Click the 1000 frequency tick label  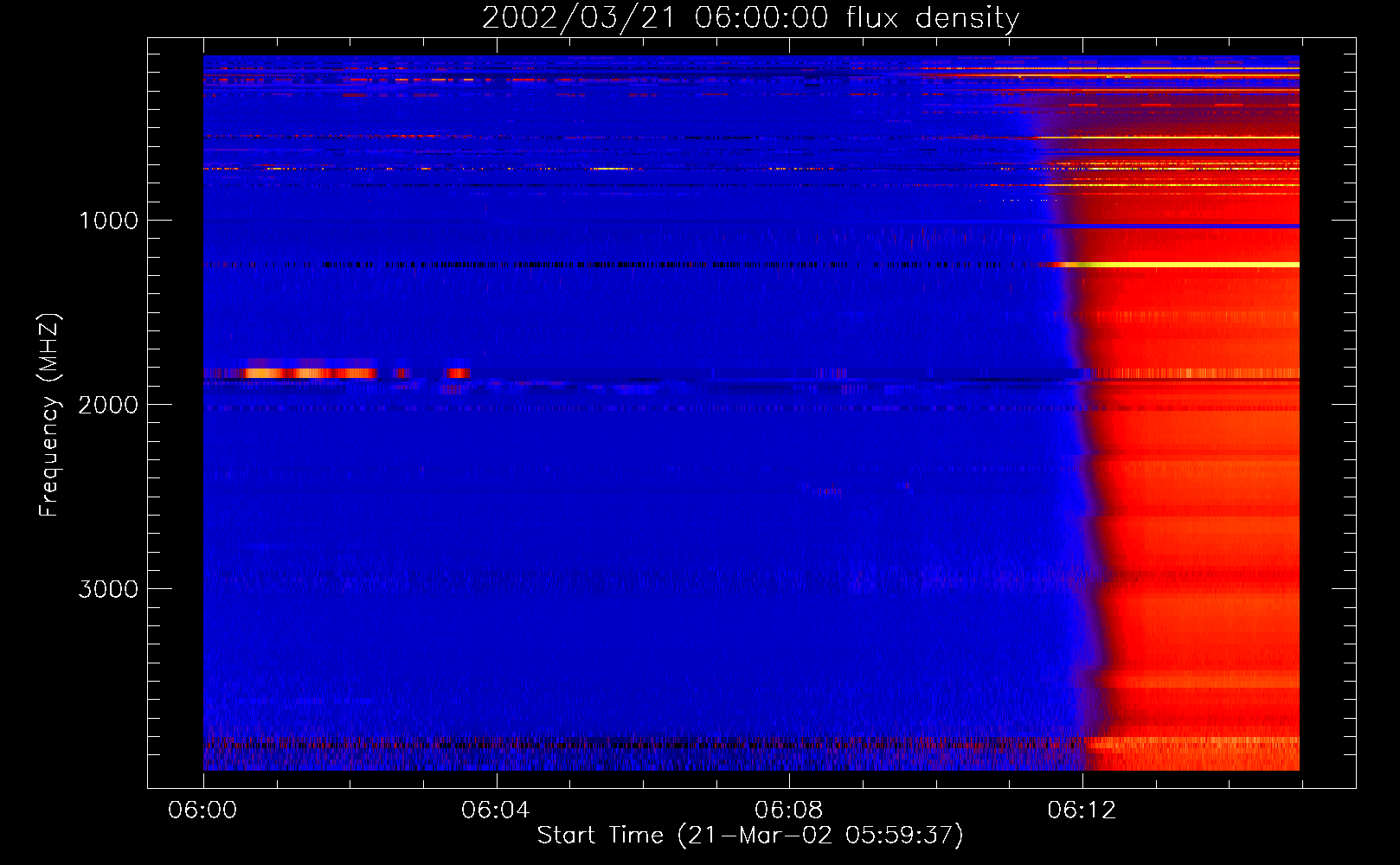(108, 221)
